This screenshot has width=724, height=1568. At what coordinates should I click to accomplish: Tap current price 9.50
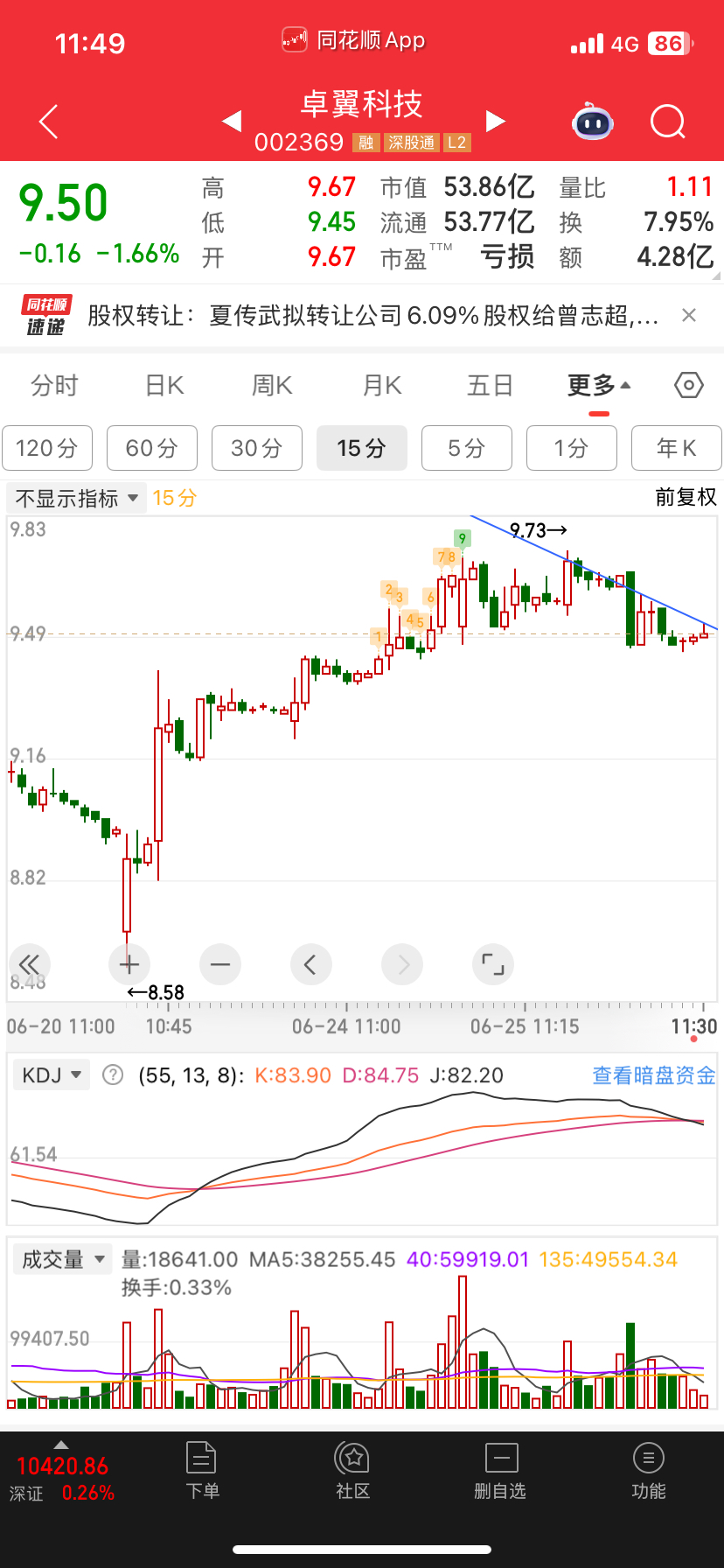(x=63, y=203)
